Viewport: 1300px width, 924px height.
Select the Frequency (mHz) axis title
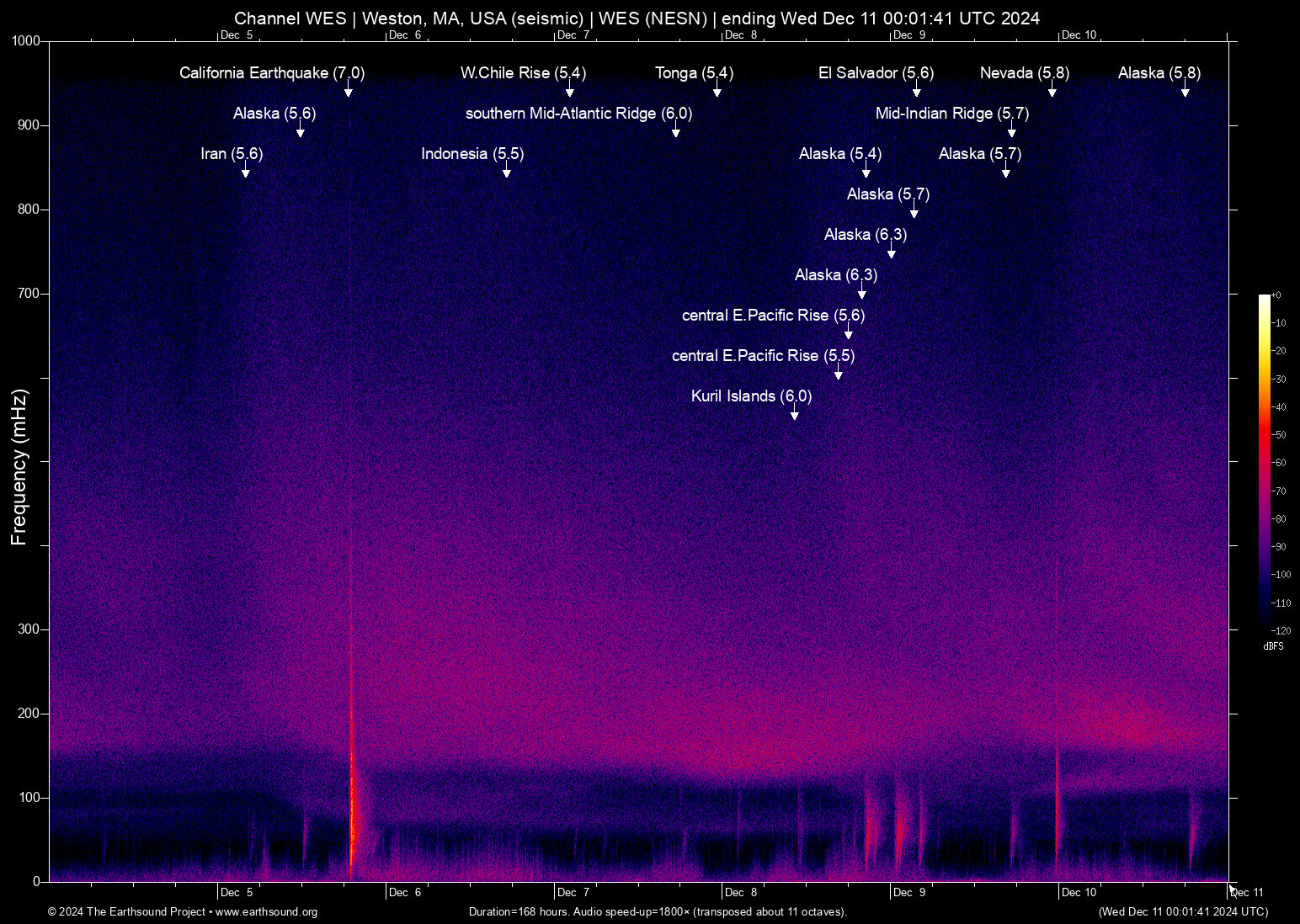[x=19, y=467]
